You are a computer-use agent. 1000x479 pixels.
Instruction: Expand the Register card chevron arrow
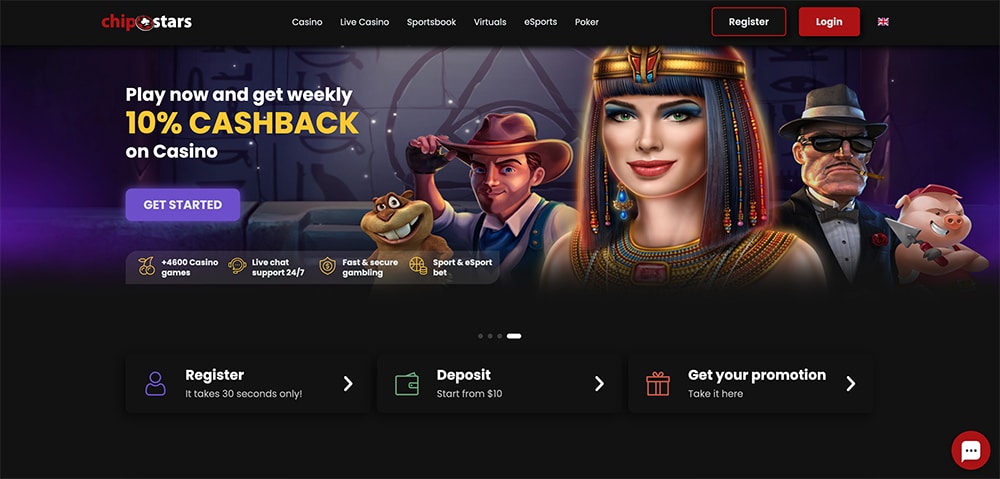coord(348,383)
